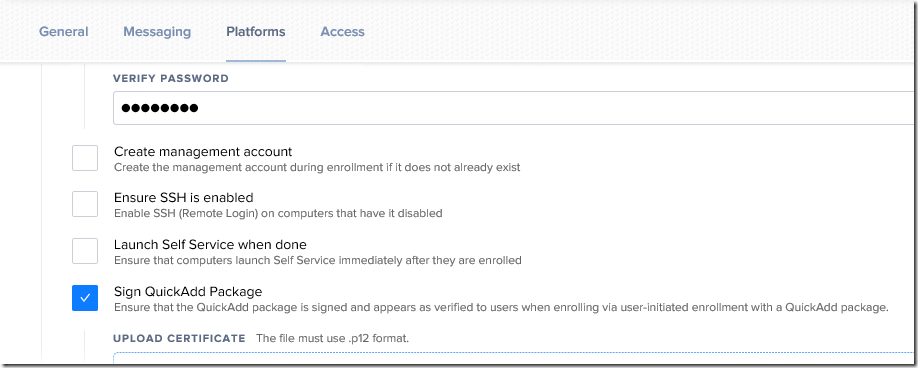Click the 'Launch Self Service when done' label
The width and height of the screenshot is (918, 368).
210,244
